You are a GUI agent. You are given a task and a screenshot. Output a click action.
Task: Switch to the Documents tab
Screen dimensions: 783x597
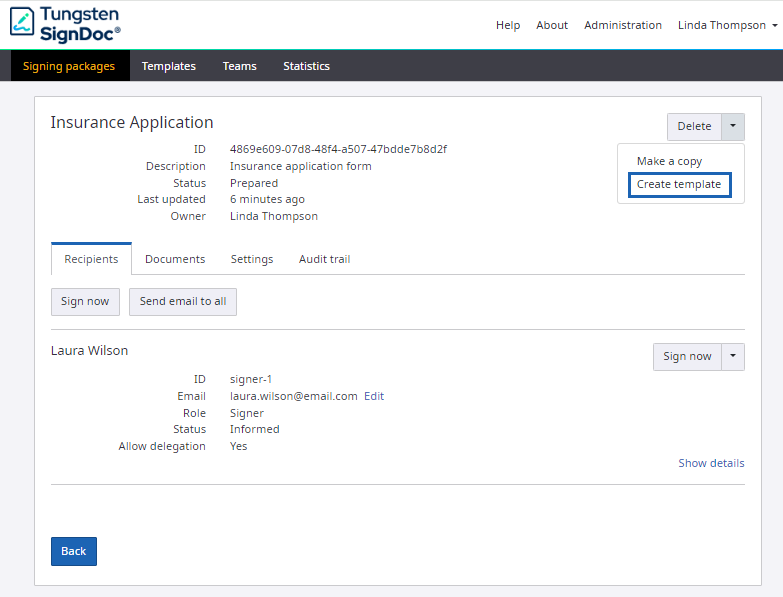point(175,259)
